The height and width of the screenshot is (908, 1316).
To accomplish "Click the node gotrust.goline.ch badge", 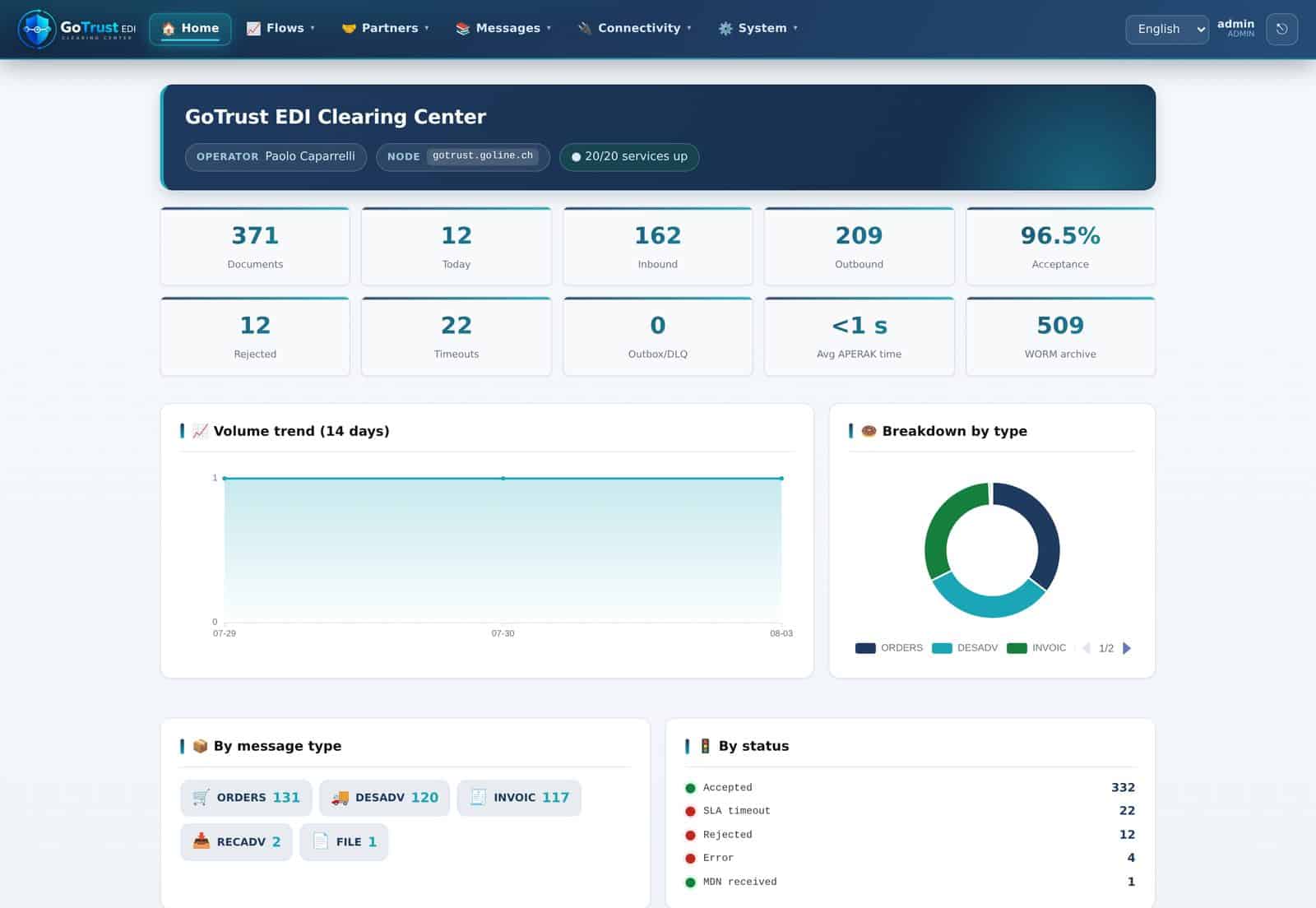I will click(x=463, y=156).
